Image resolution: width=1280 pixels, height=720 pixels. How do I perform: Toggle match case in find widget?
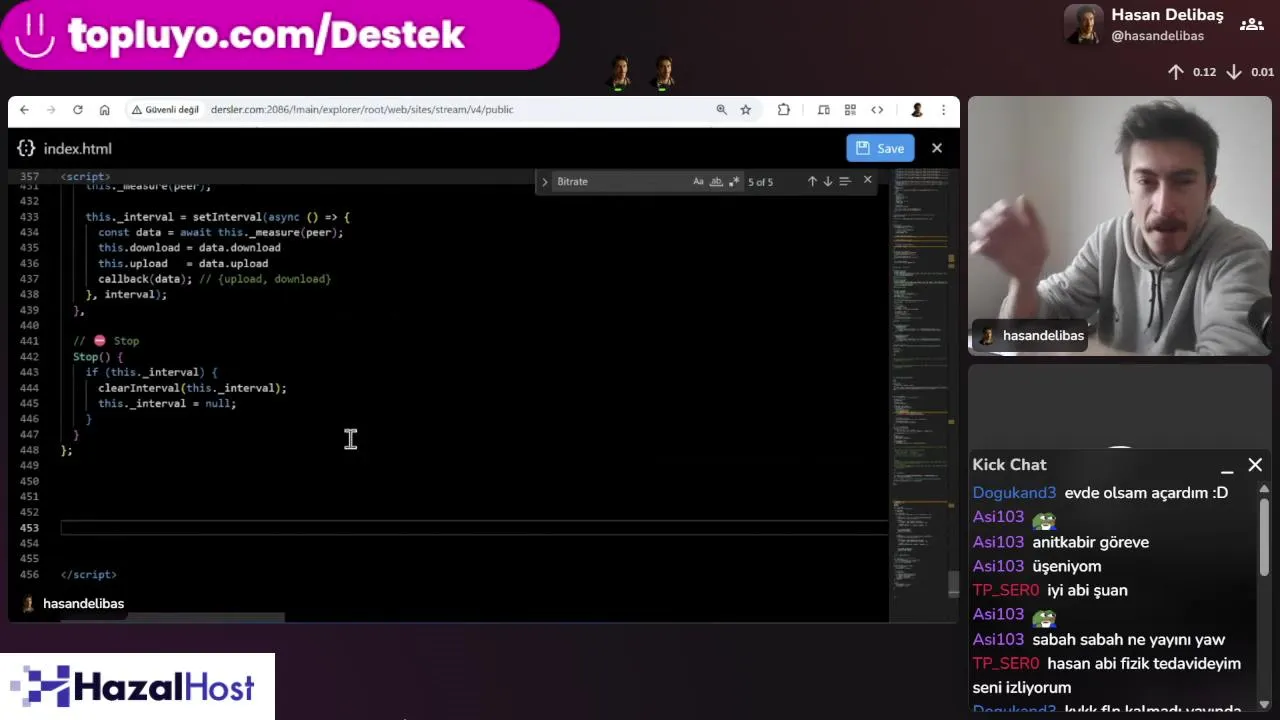(x=698, y=182)
